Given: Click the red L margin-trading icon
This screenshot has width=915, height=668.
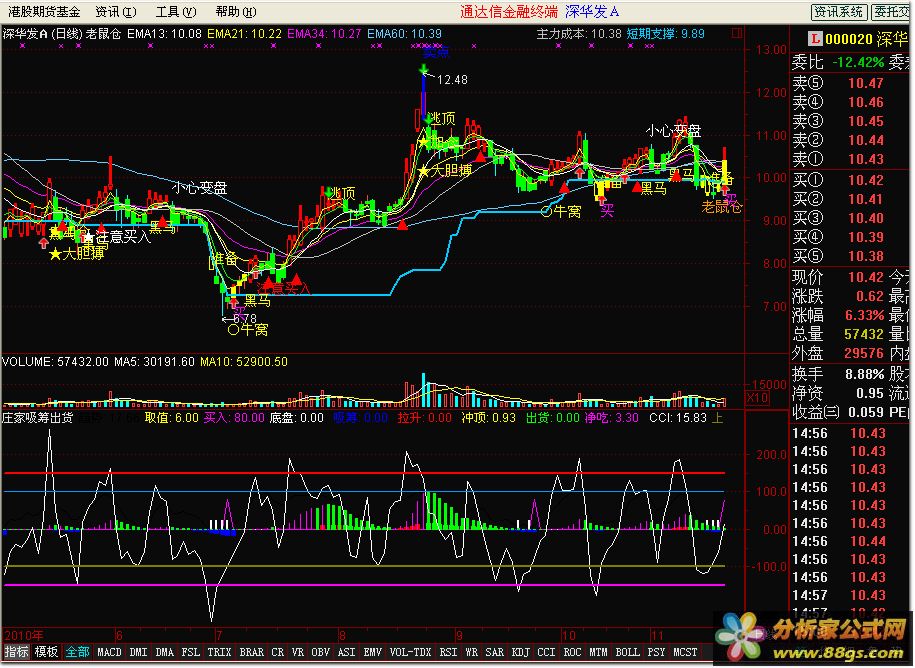Looking at the screenshot, I should pyautogui.click(x=815, y=39).
